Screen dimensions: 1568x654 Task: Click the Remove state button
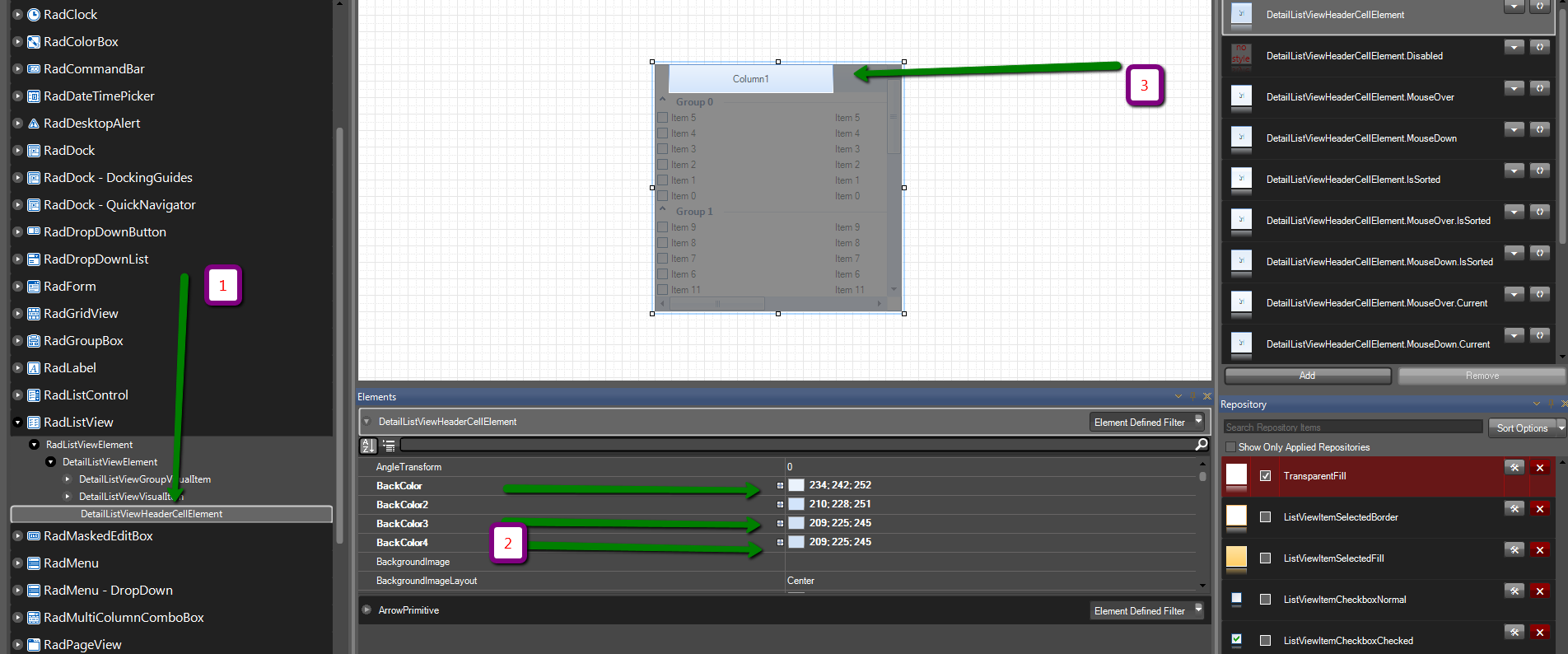[1482, 376]
